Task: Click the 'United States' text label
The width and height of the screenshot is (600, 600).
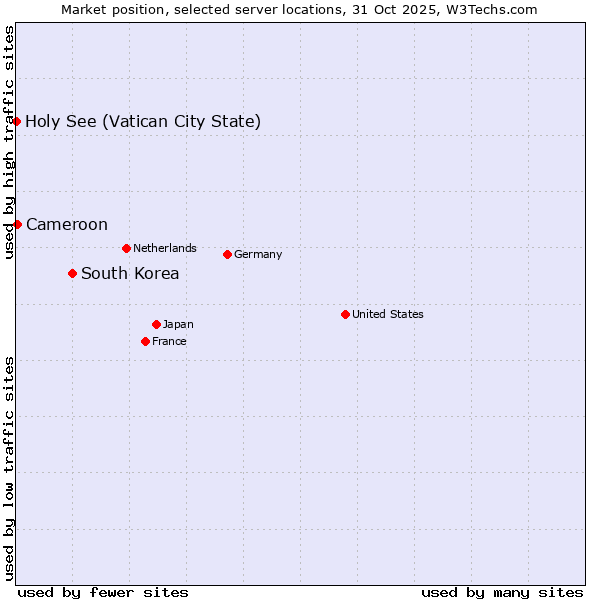Action: [388, 314]
